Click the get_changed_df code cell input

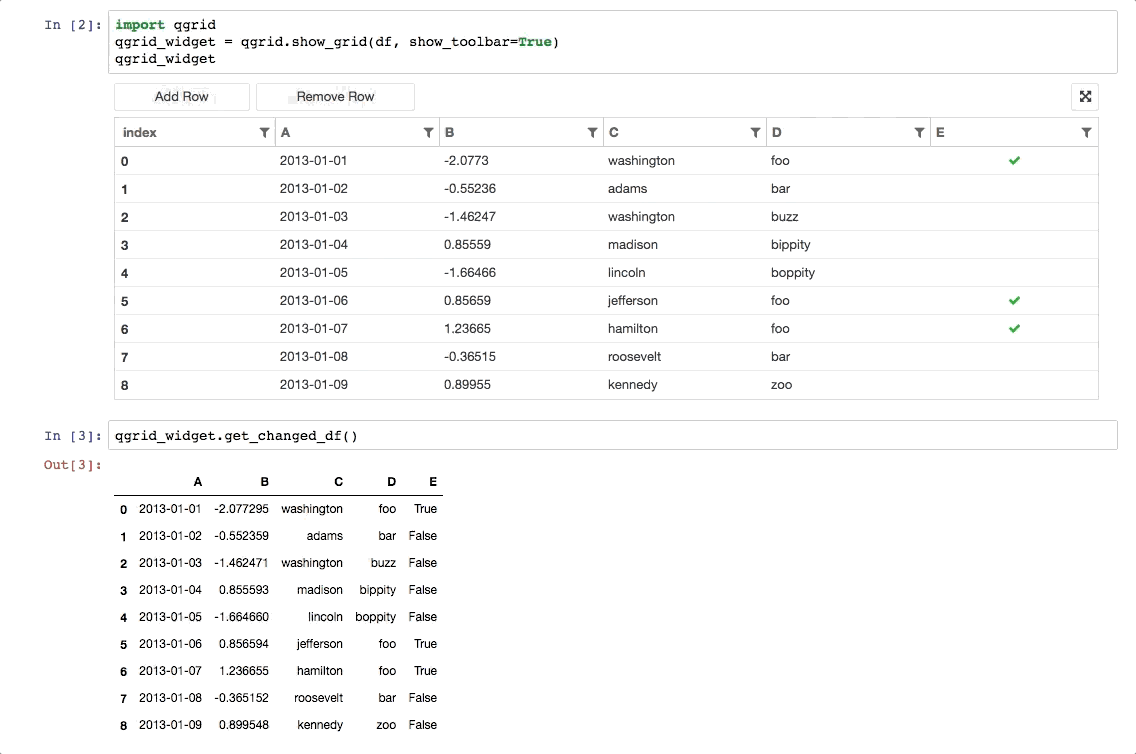point(613,435)
